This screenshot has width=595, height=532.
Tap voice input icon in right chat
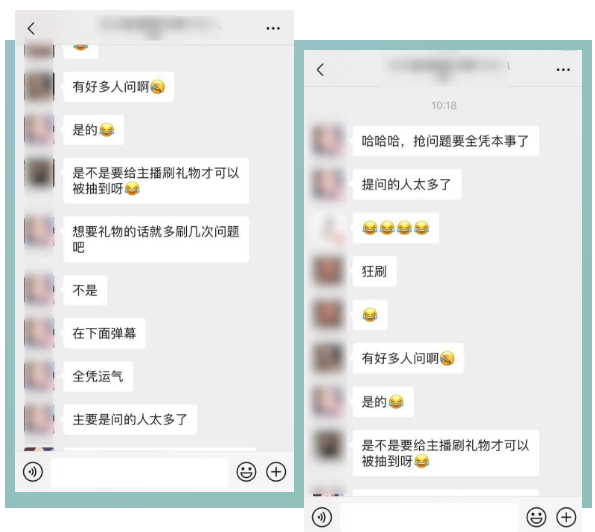322,517
